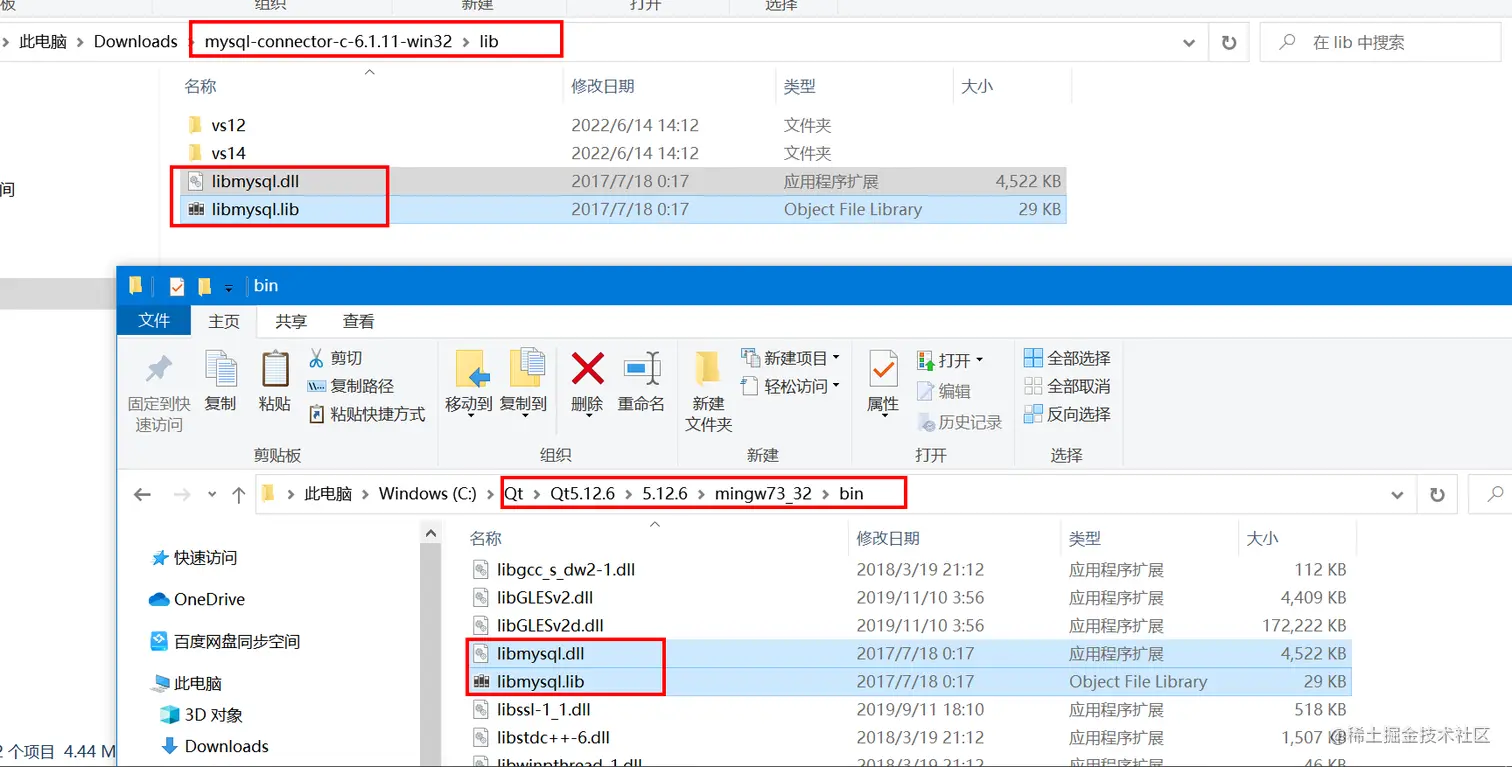Image resolution: width=1512 pixels, height=767 pixels.
Task: Click Select All (全部选择)
Action: [1068, 358]
